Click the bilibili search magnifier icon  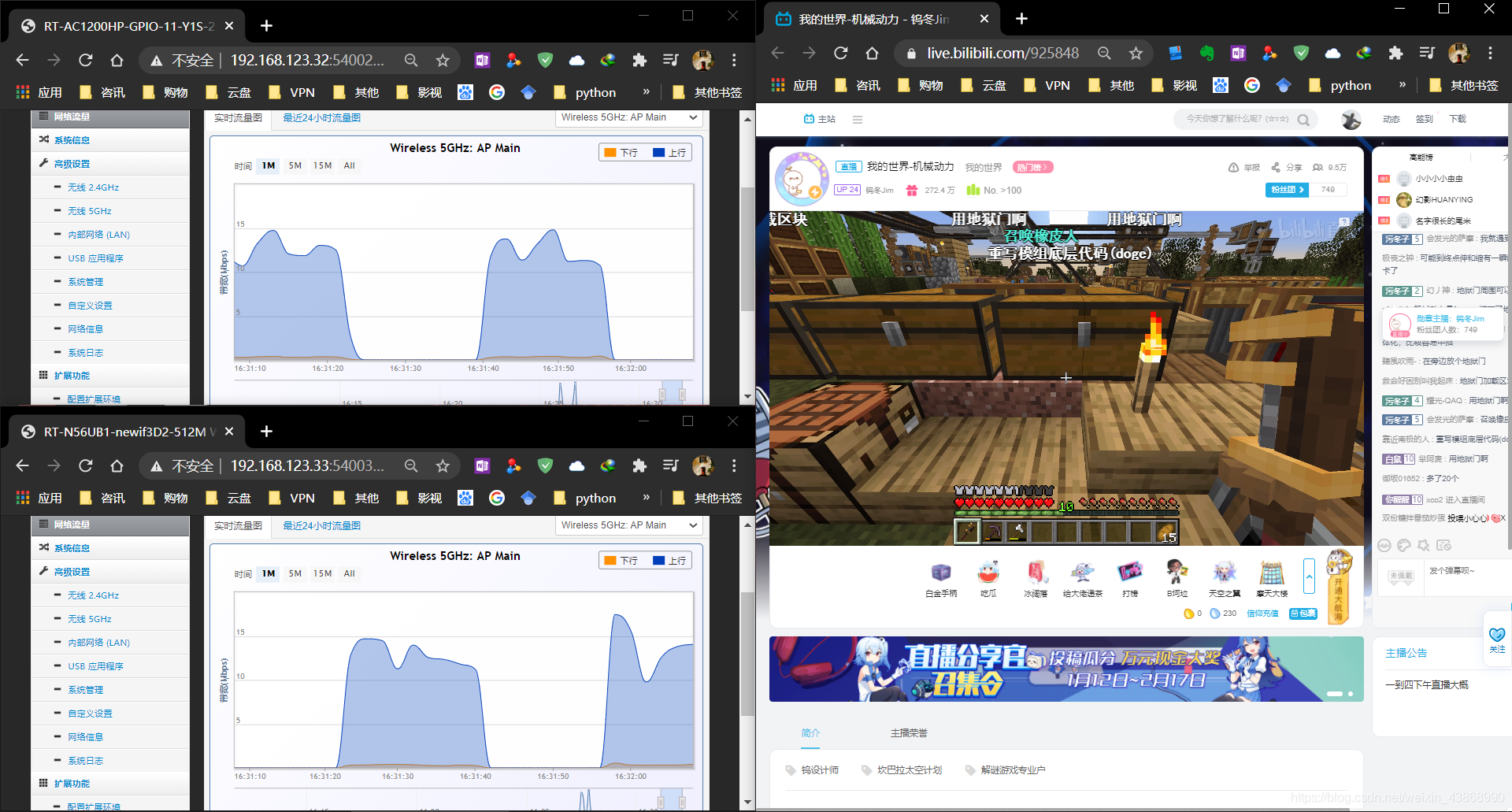[x=1303, y=120]
